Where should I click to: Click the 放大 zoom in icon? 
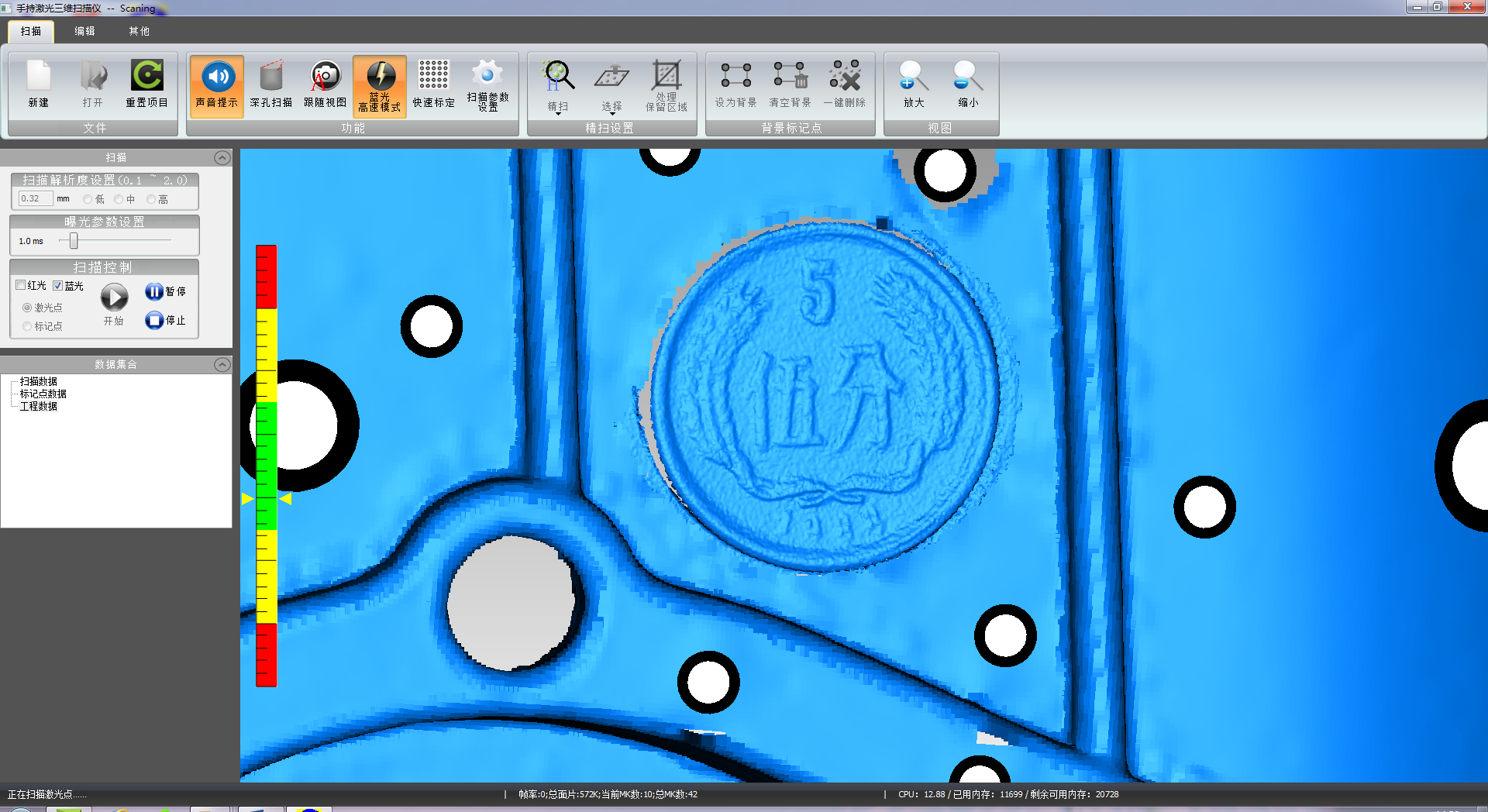click(x=914, y=77)
